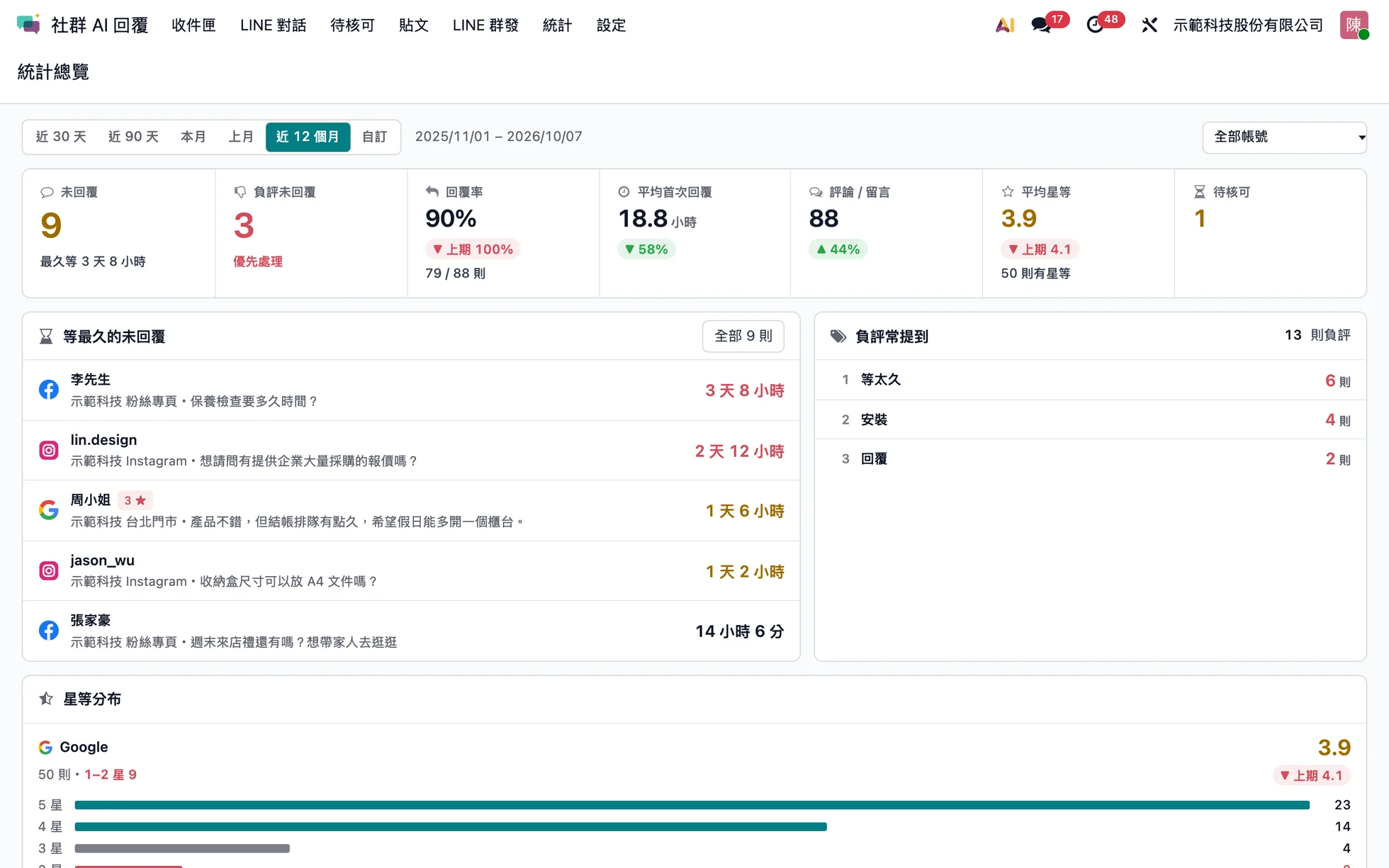The width and height of the screenshot is (1389, 868).
Task: Select the 自訂 custom date range
Action: pyautogui.click(x=374, y=137)
